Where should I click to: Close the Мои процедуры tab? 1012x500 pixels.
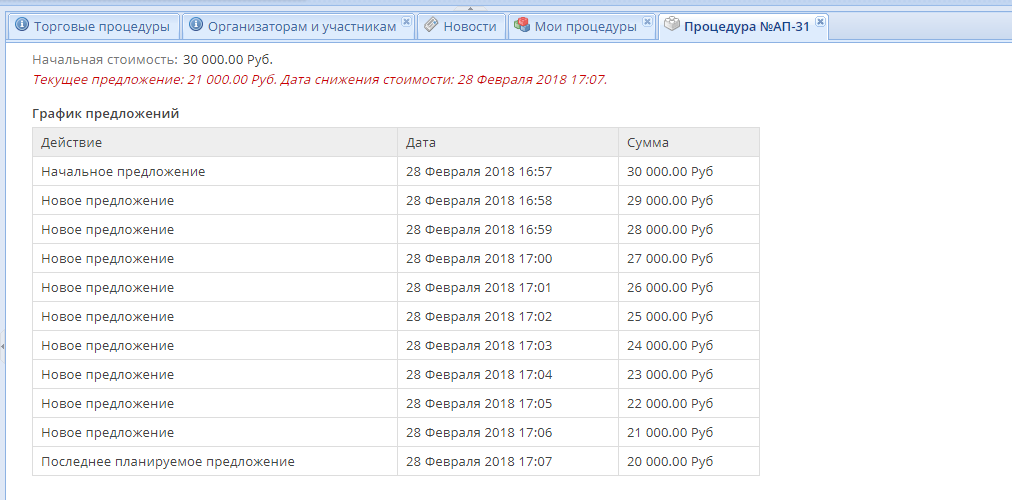[646, 21]
